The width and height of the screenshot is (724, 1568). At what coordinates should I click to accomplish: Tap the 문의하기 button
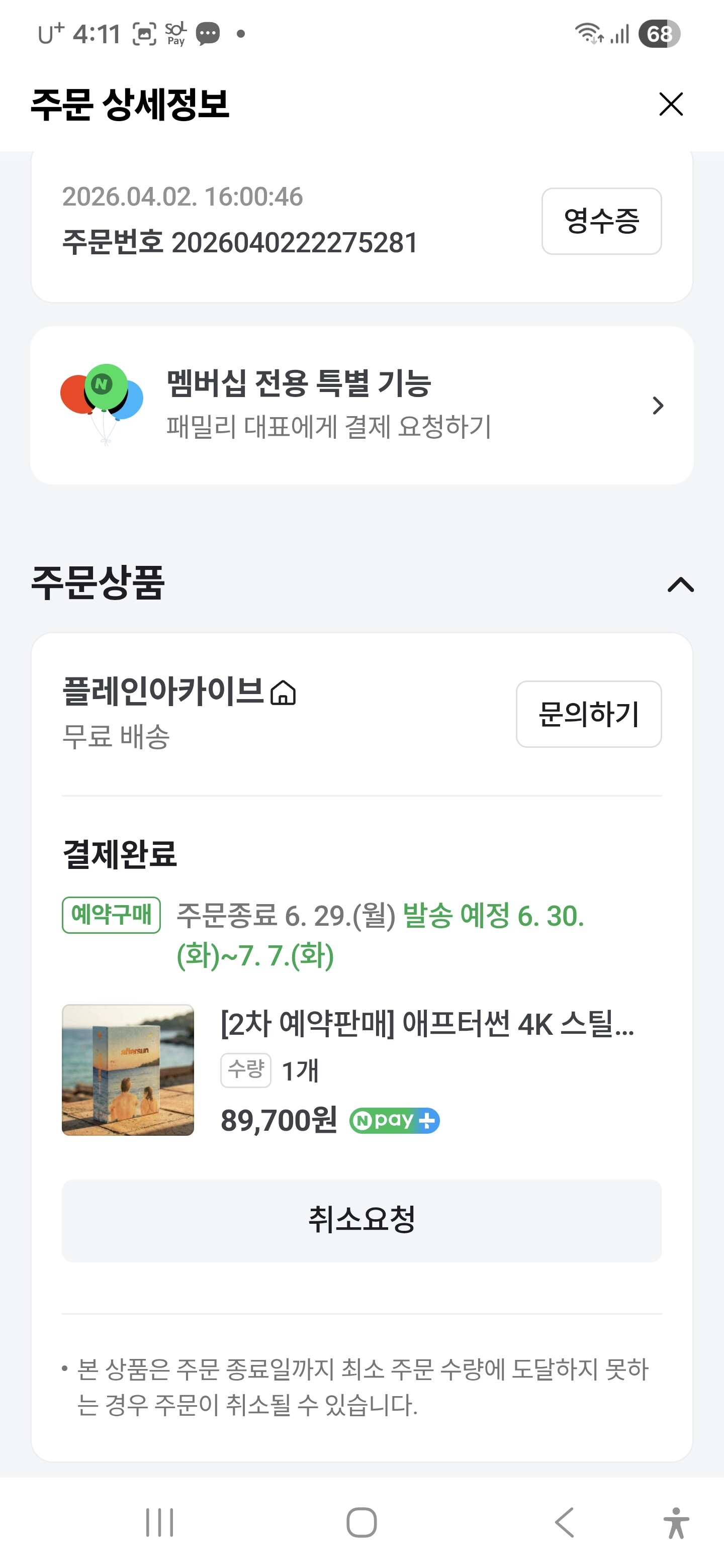click(x=588, y=714)
